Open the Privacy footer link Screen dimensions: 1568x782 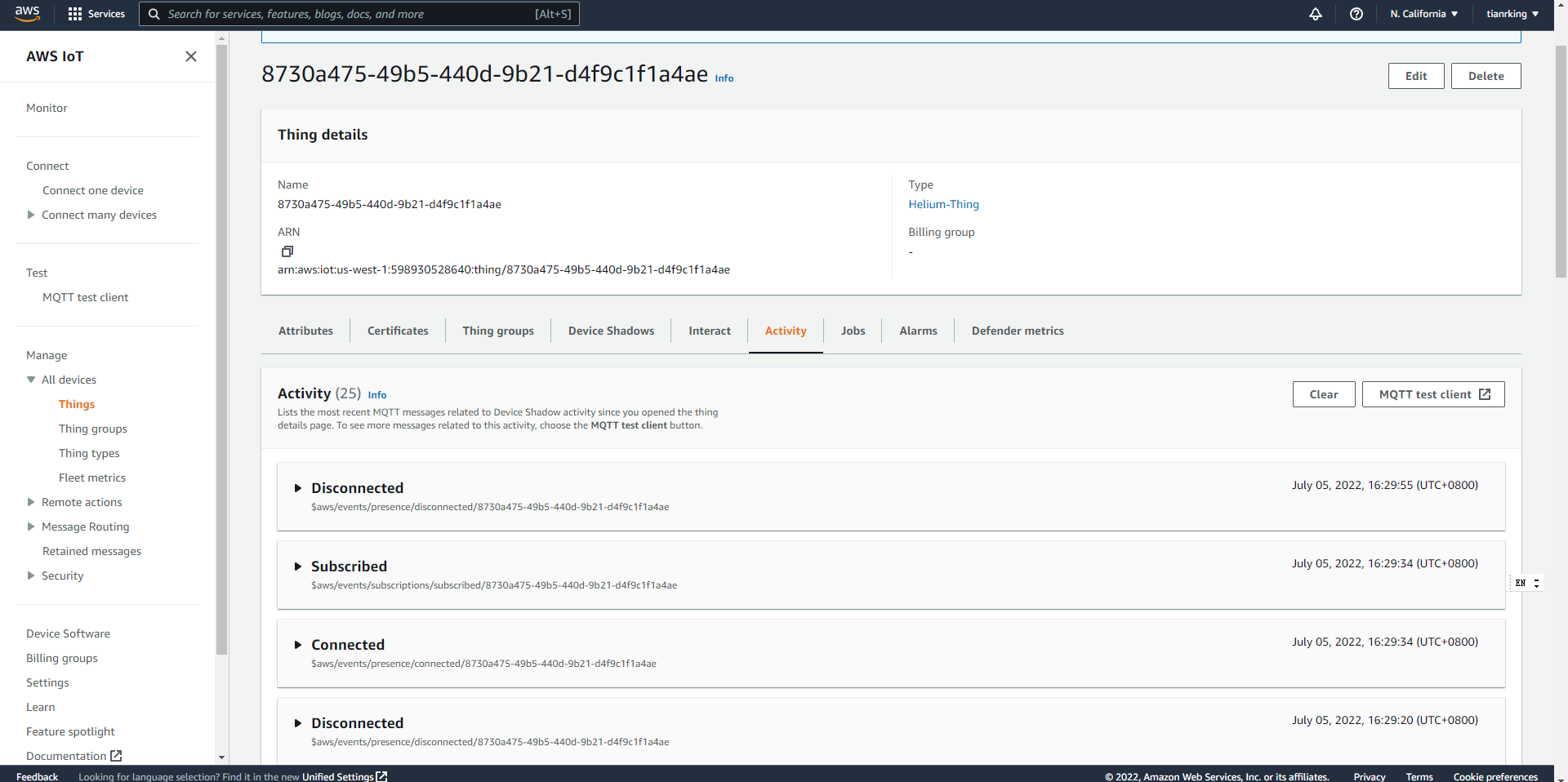point(1369,776)
